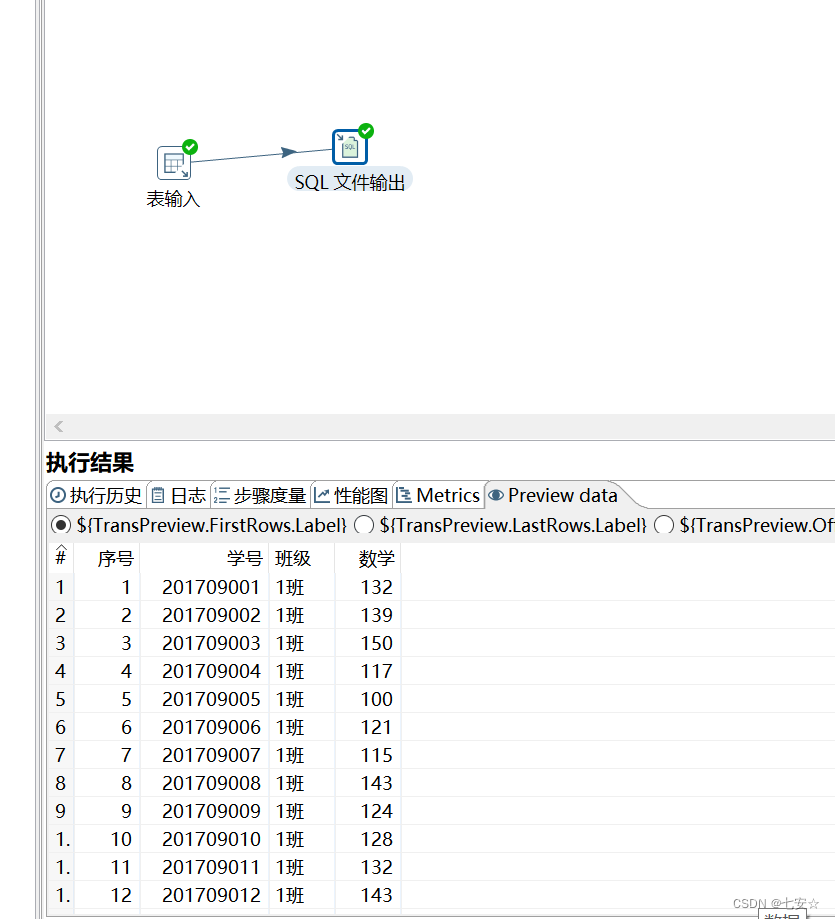Switch to the Metrics tab

pos(438,495)
